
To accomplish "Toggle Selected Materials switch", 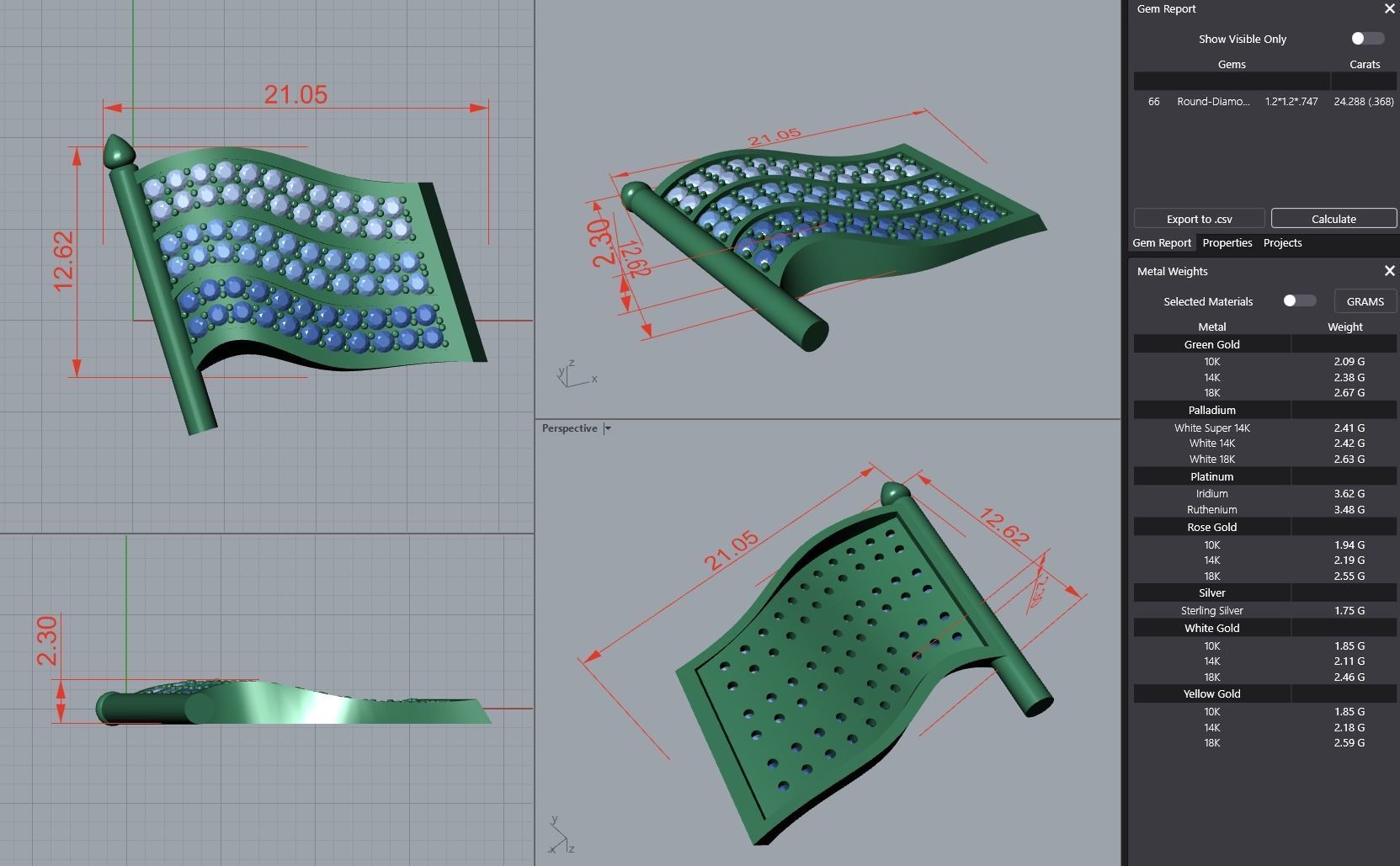I will point(1299,301).
